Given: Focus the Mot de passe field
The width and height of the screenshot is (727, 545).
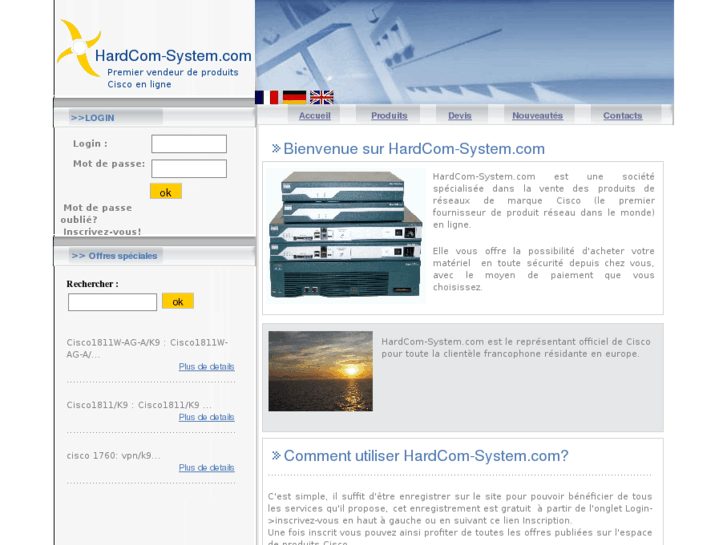Looking at the screenshot, I should [x=189, y=168].
